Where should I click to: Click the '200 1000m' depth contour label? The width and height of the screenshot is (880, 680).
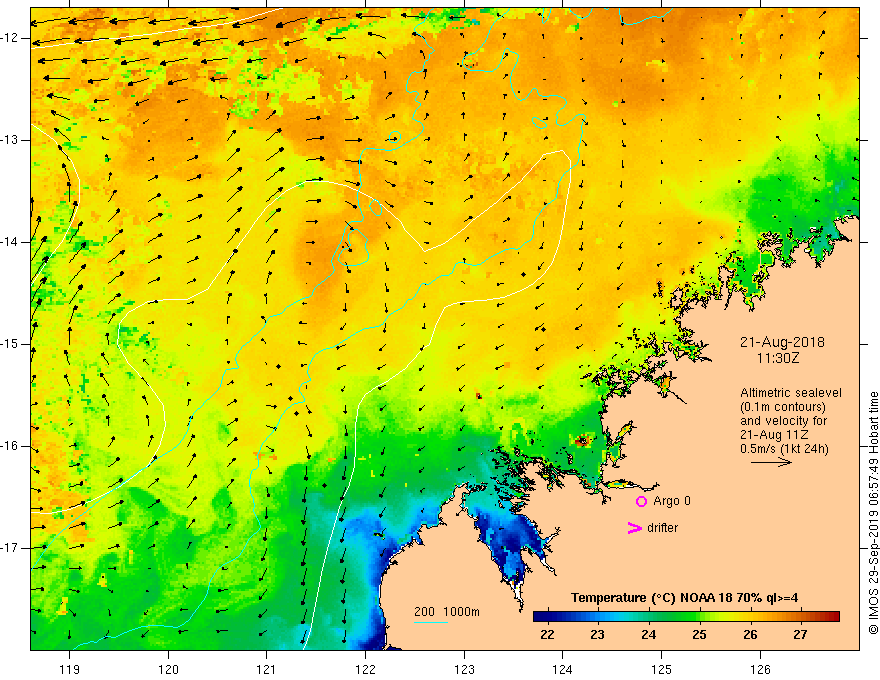(x=447, y=612)
